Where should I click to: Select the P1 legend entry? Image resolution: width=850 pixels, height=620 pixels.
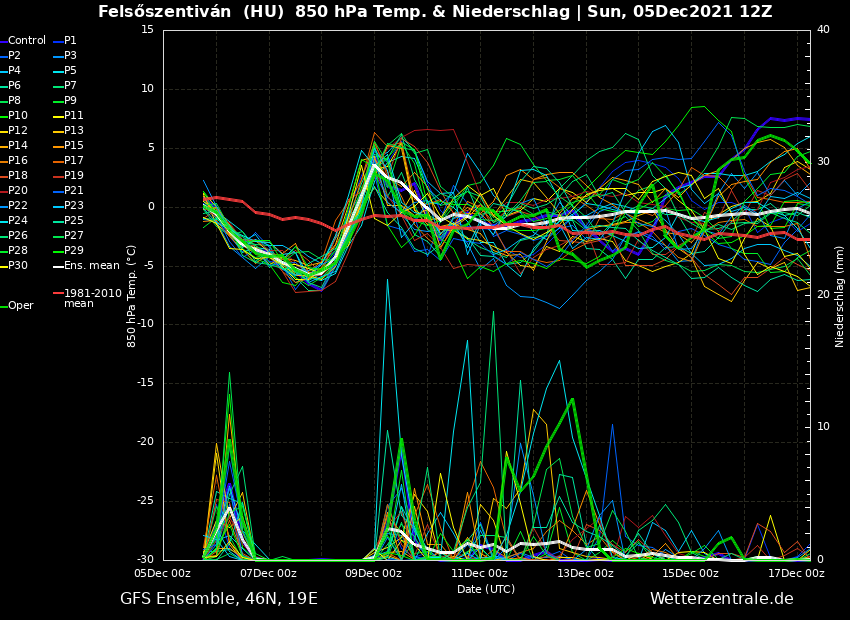tap(70, 41)
